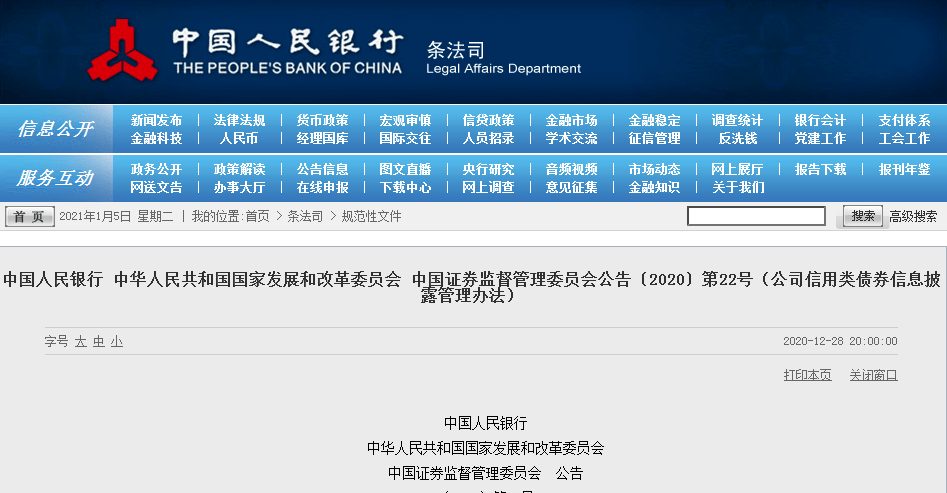The image size is (947, 493).
Task: Click the 首页 home button
Action: [30, 216]
